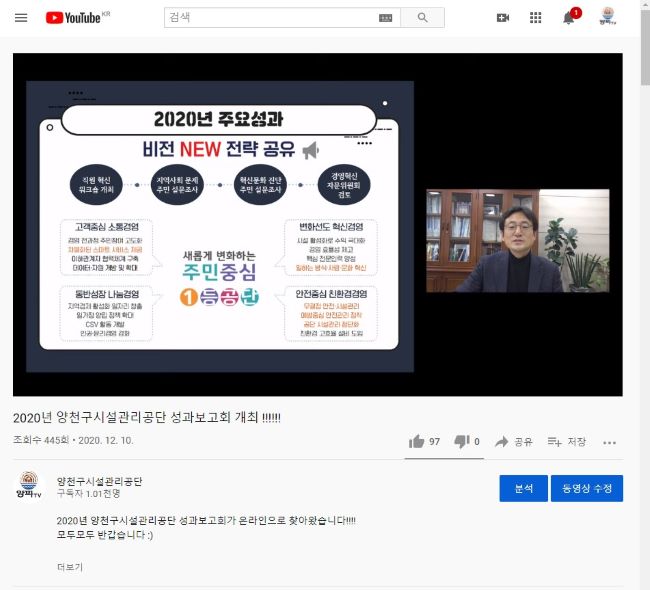
Task: Click the blue 분석 button
Action: [x=523, y=488]
